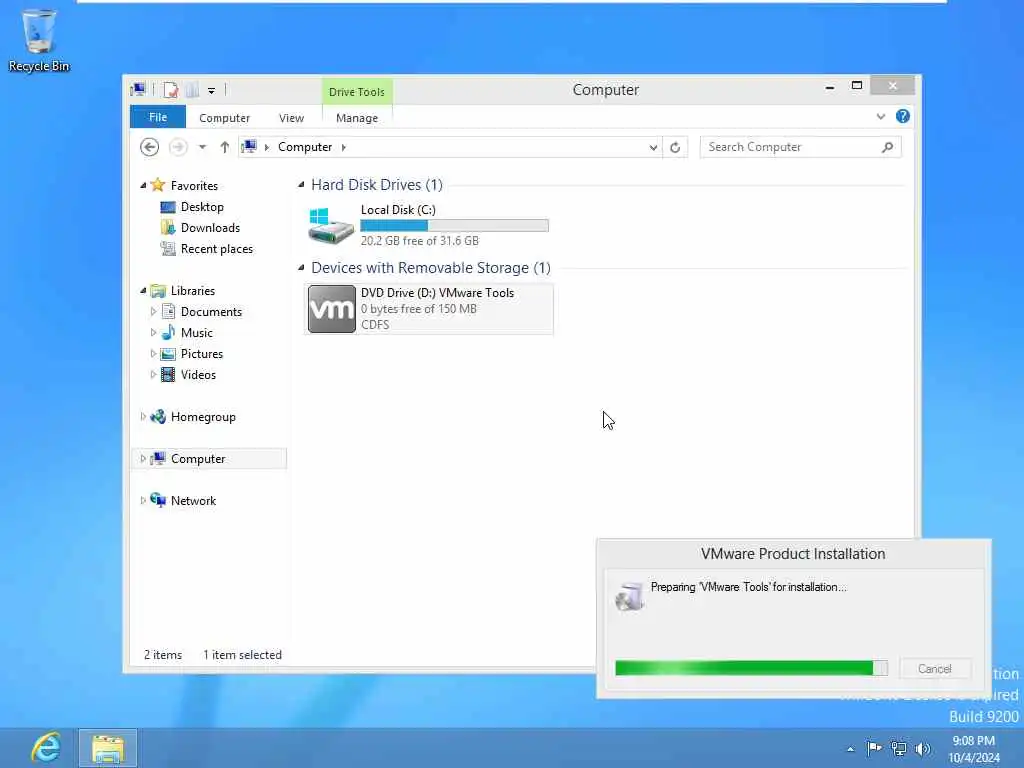The width and height of the screenshot is (1024, 768).
Task: Open network status tray icon
Action: coord(899,748)
